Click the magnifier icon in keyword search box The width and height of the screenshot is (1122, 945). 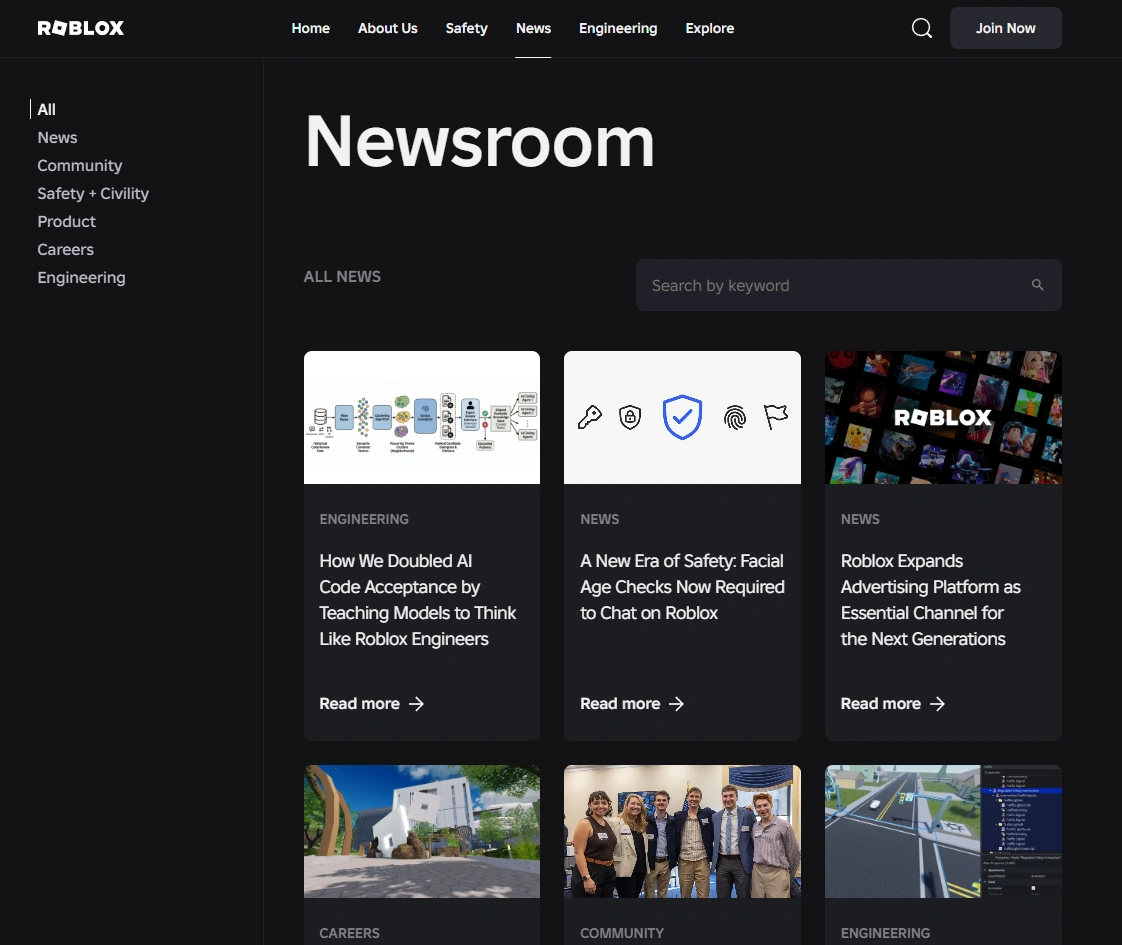coord(1037,285)
